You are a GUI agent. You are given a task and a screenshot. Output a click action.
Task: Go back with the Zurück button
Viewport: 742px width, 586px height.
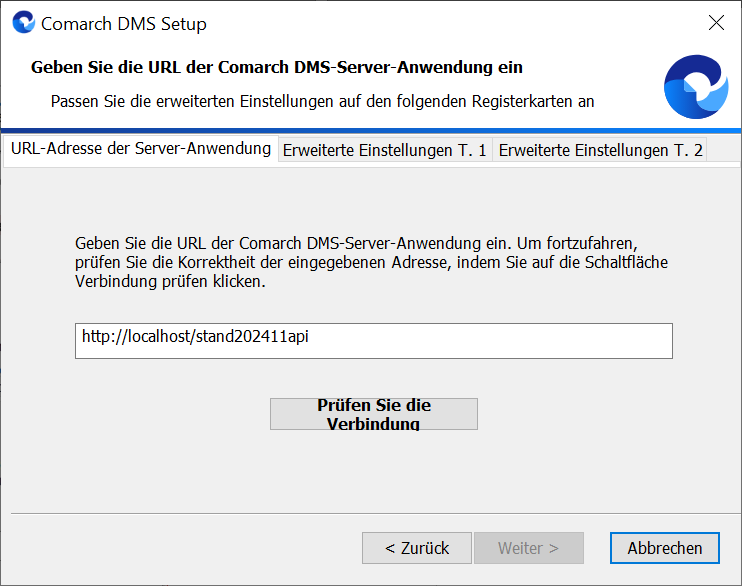pyautogui.click(x=417, y=548)
